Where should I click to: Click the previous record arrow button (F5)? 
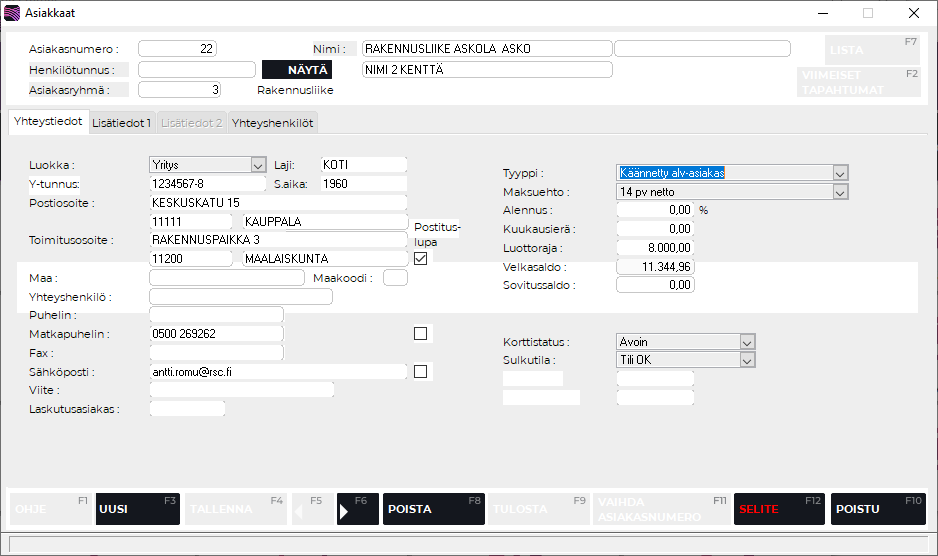tap(310, 509)
